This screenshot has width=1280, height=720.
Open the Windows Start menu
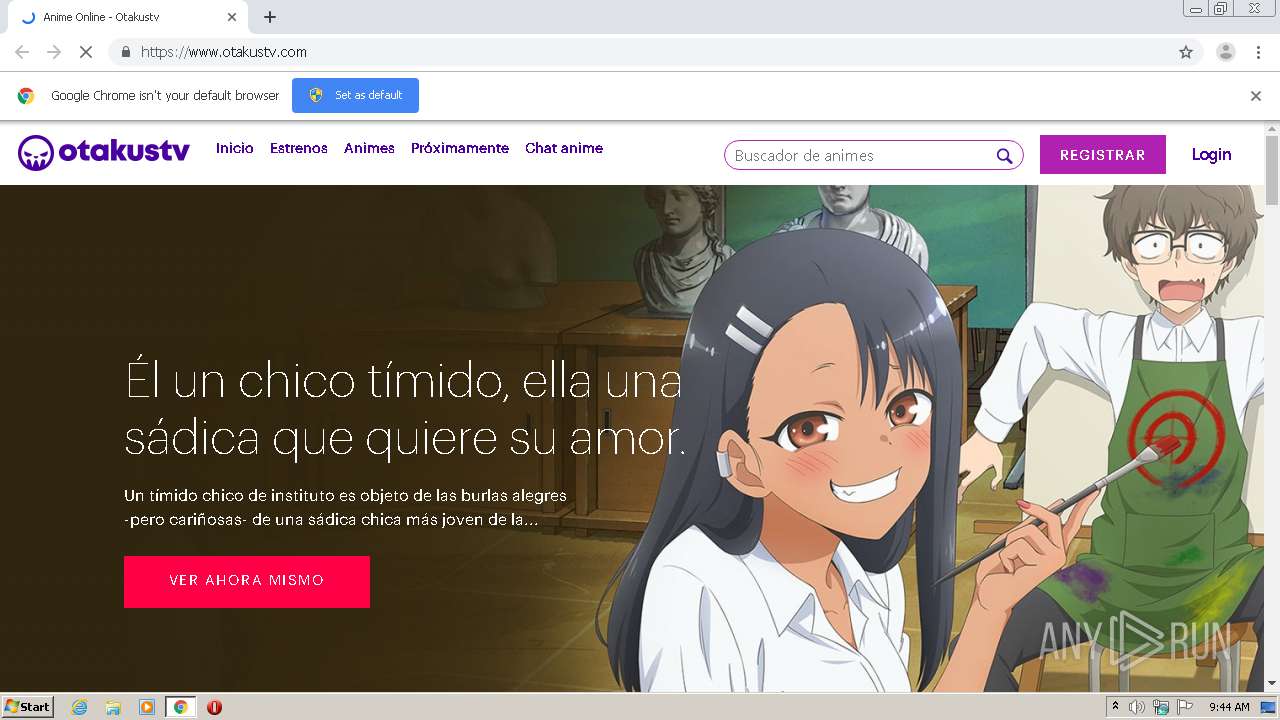click(28, 707)
